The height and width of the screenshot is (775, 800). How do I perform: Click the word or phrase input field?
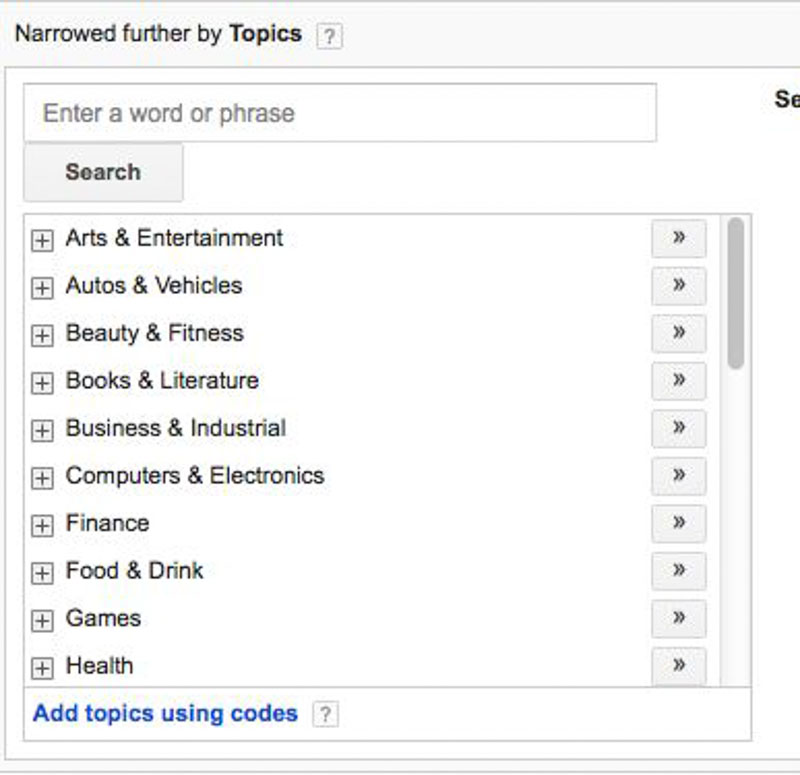point(340,113)
